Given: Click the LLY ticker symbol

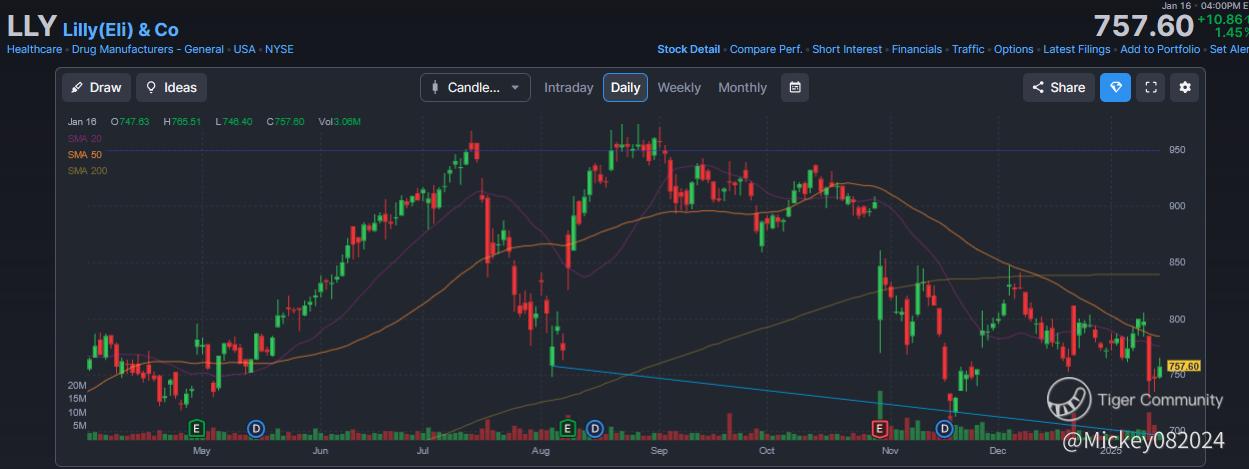Looking at the screenshot, I should click(x=30, y=28).
